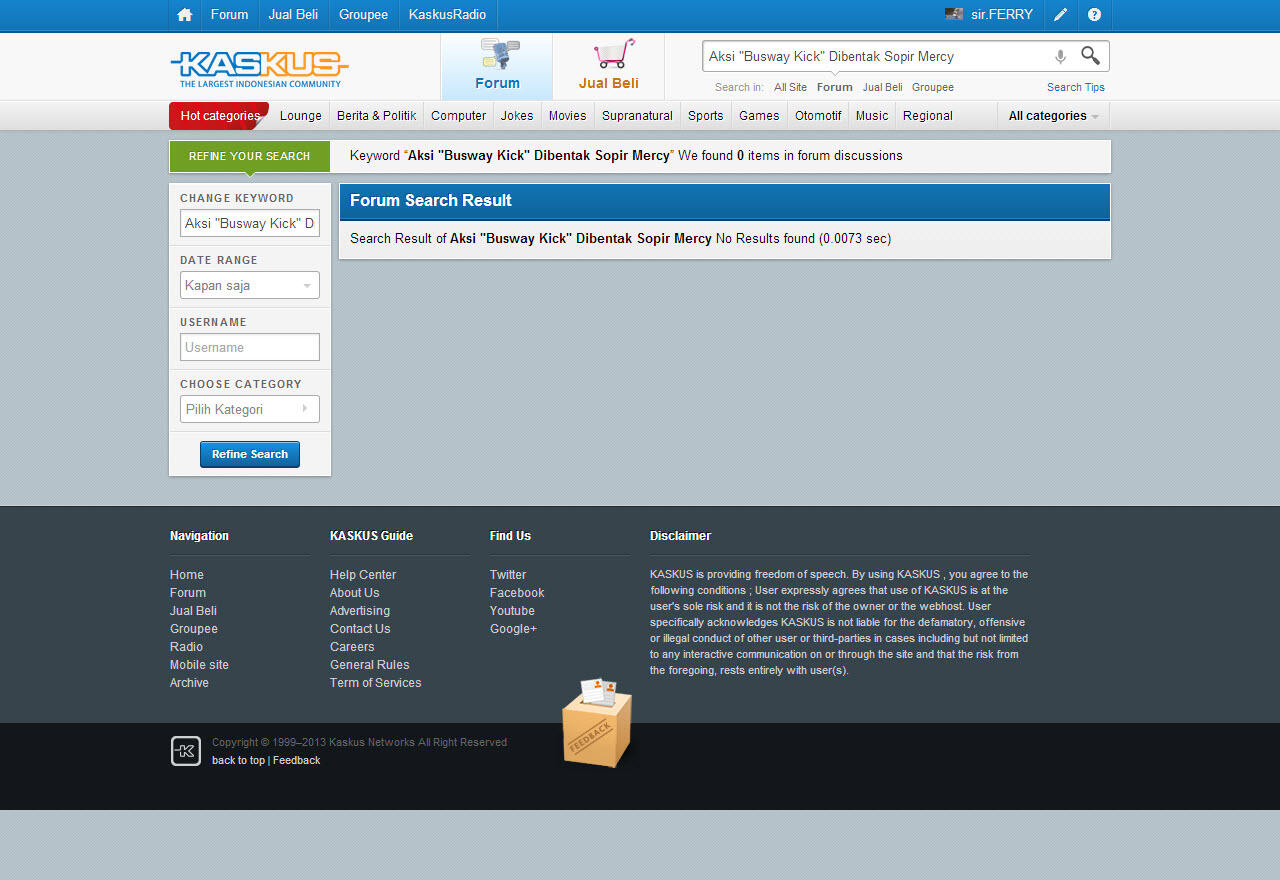Viewport: 1280px width, 880px height.
Task: Set Search in to Jual Beli
Action: point(882,87)
